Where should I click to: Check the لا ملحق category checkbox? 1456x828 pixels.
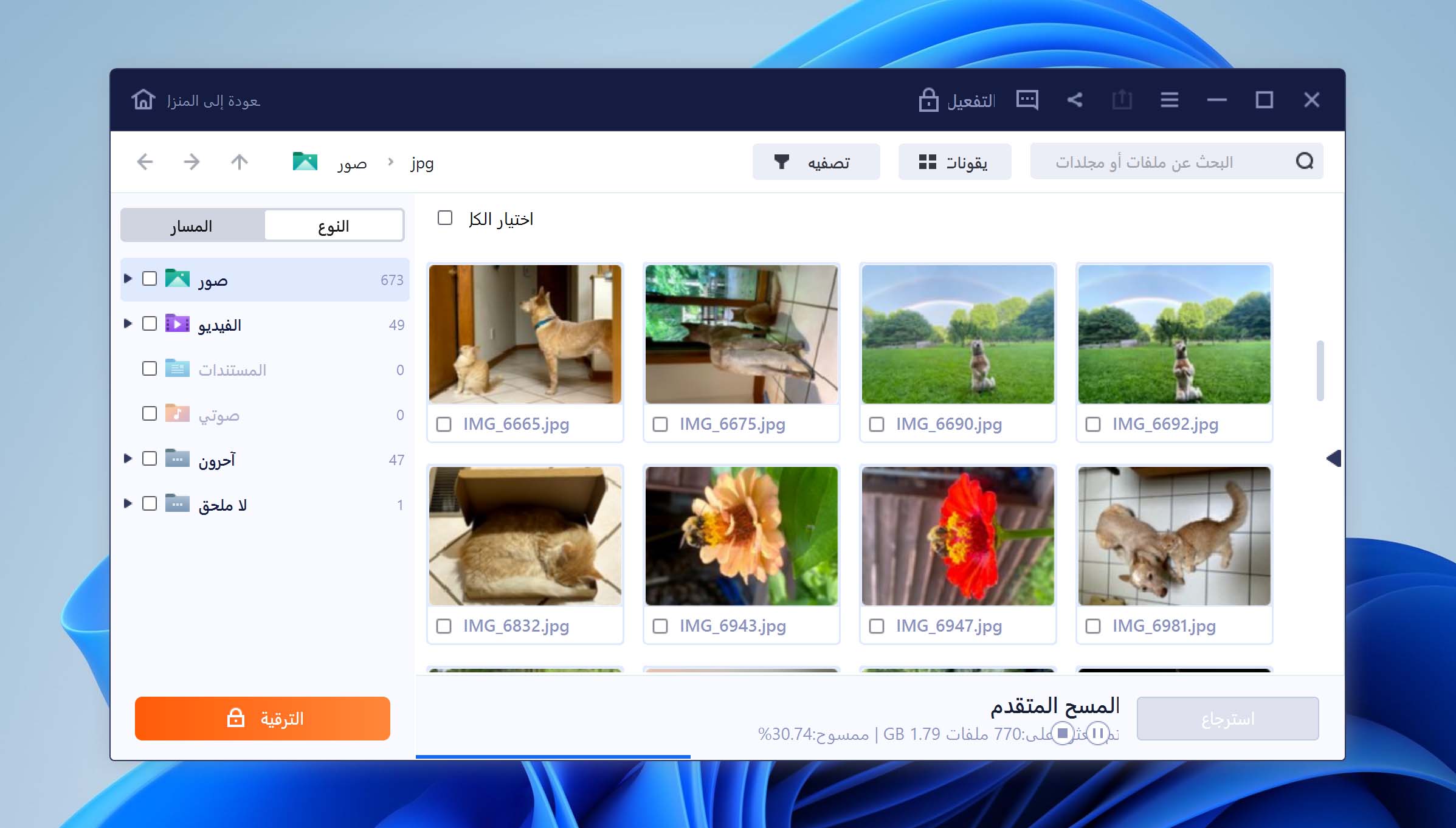(x=150, y=503)
